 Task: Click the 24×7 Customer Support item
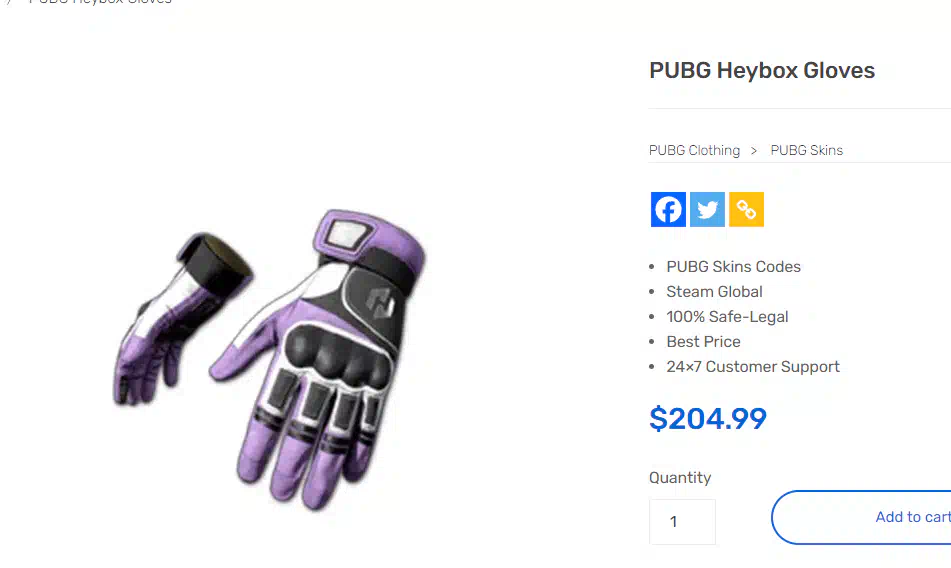point(753,367)
